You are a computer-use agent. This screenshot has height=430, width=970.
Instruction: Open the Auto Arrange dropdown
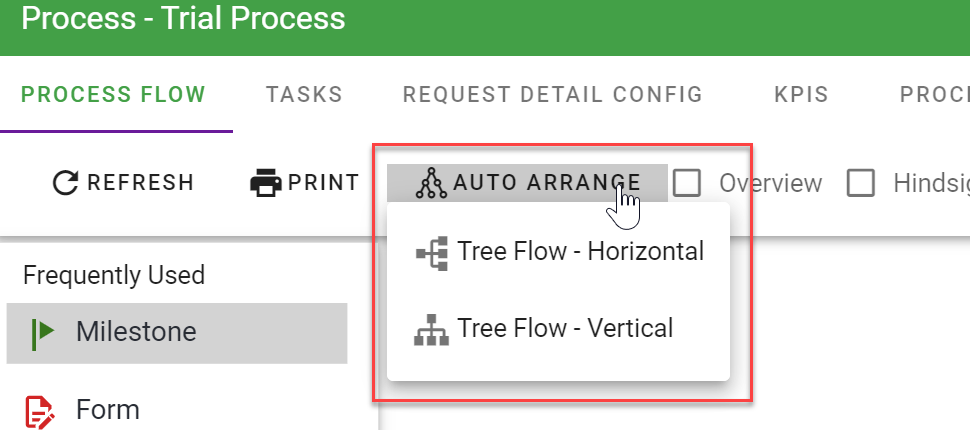click(527, 182)
